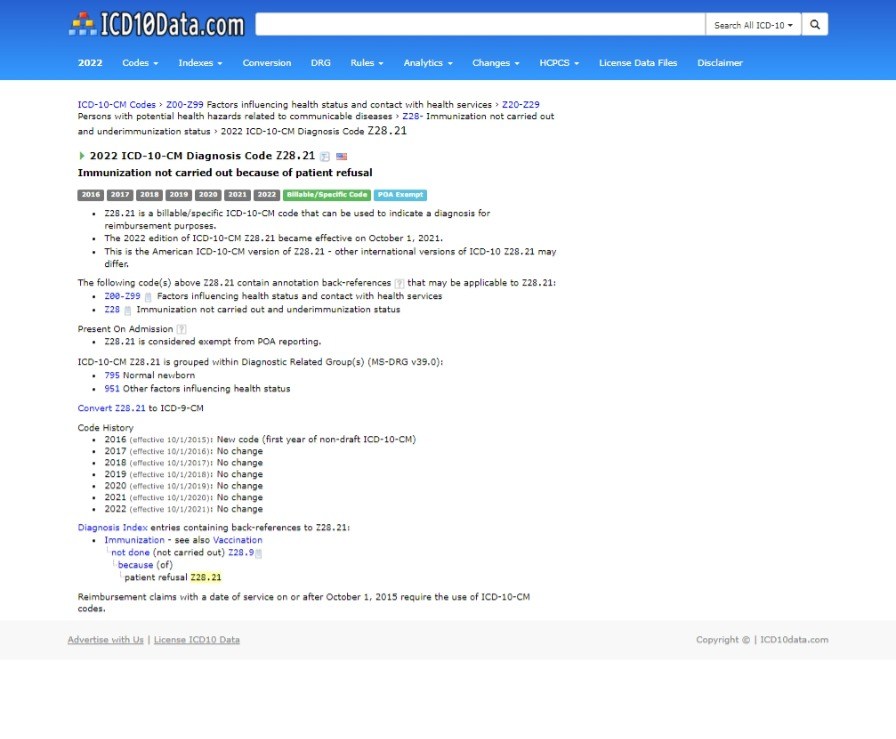The width and height of the screenshot is (896, 739).
Task: Expand the Indexes menu
Action: click(200, 63)
